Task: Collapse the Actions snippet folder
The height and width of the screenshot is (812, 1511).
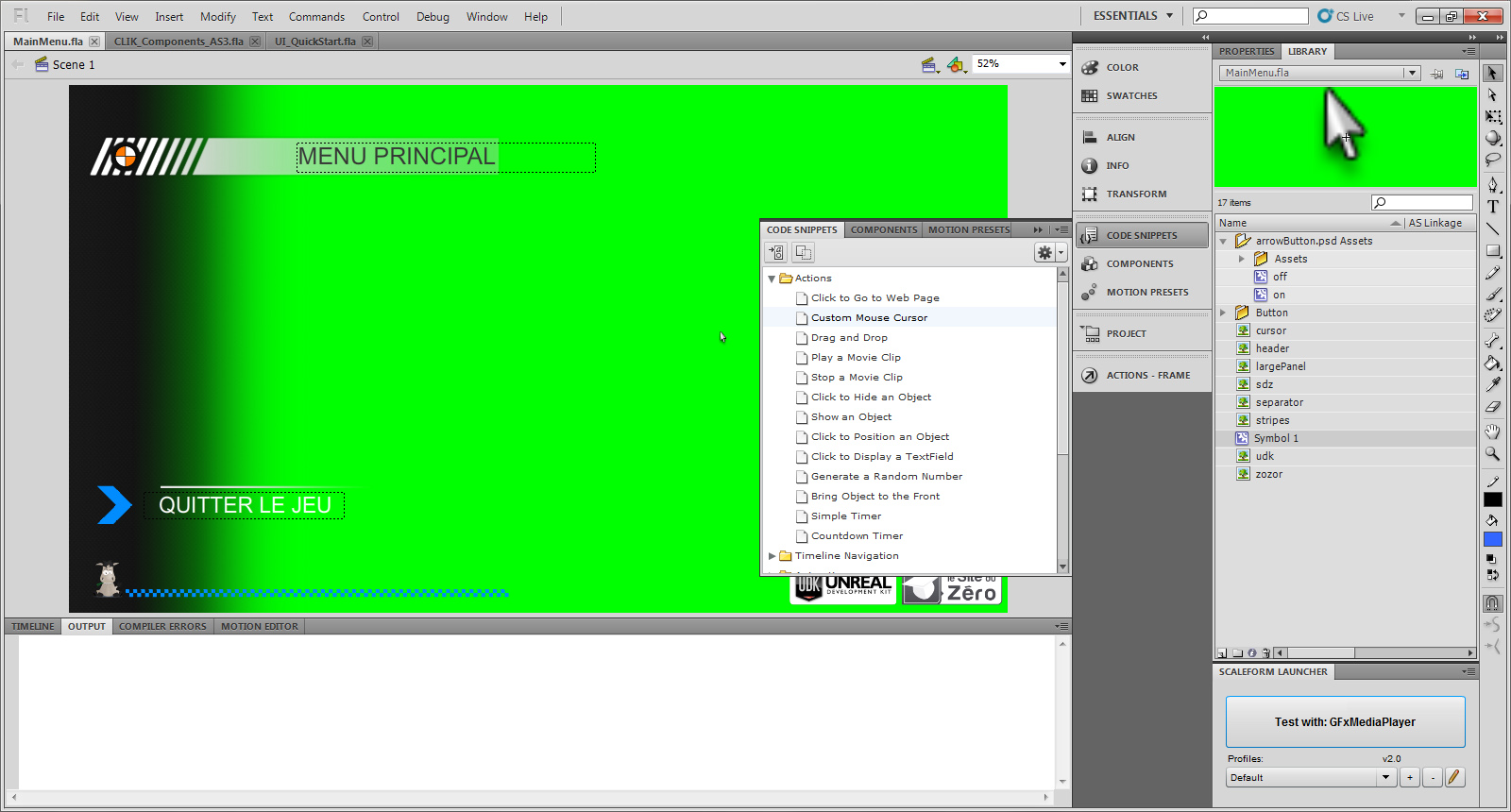Action: pos(772,279)
